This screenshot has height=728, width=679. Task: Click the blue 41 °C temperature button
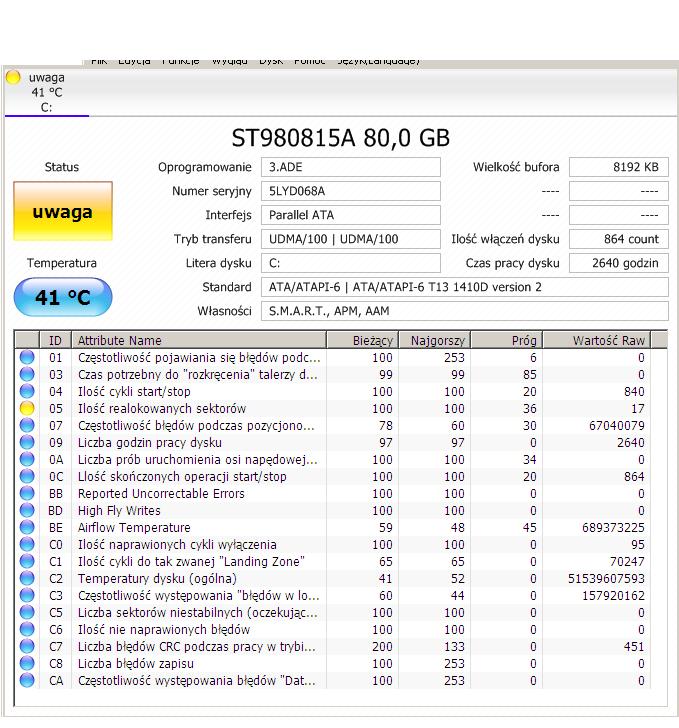(63, 297)
